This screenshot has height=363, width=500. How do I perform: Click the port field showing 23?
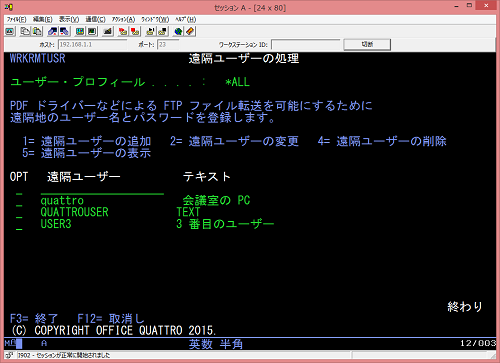(168, 44)
